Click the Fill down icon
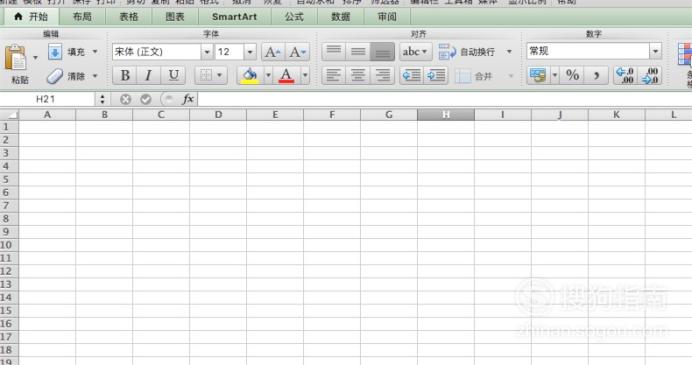Image resolution: width=692 pixels, height=365 pixels. 55,52
